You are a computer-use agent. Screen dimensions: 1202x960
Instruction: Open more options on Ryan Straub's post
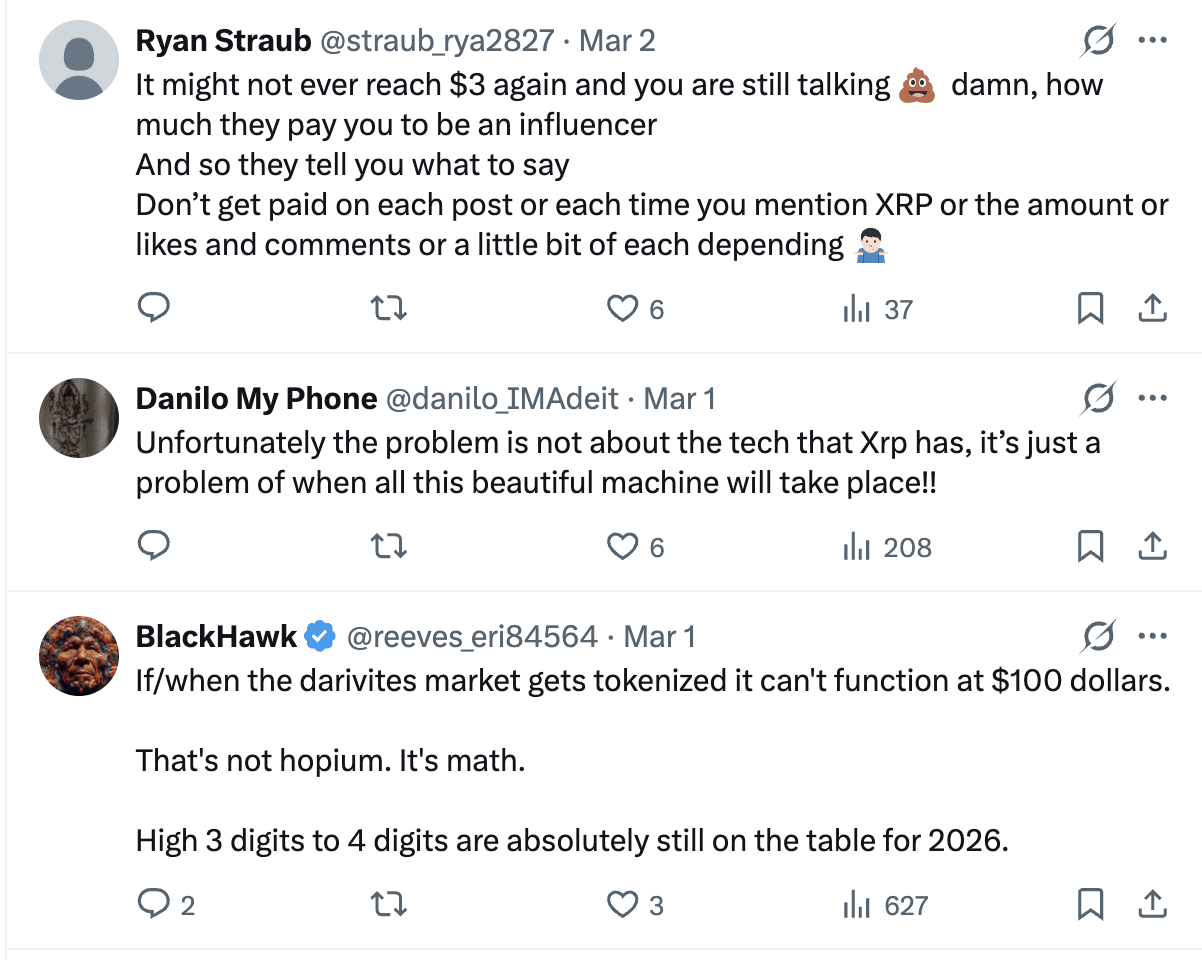click(x=1152, y=41)
